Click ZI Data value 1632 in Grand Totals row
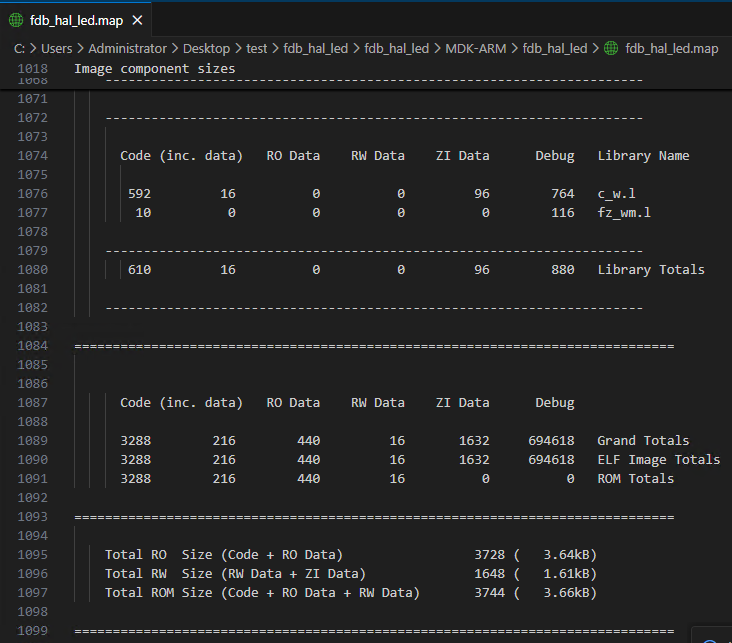 tap(474, 440)
